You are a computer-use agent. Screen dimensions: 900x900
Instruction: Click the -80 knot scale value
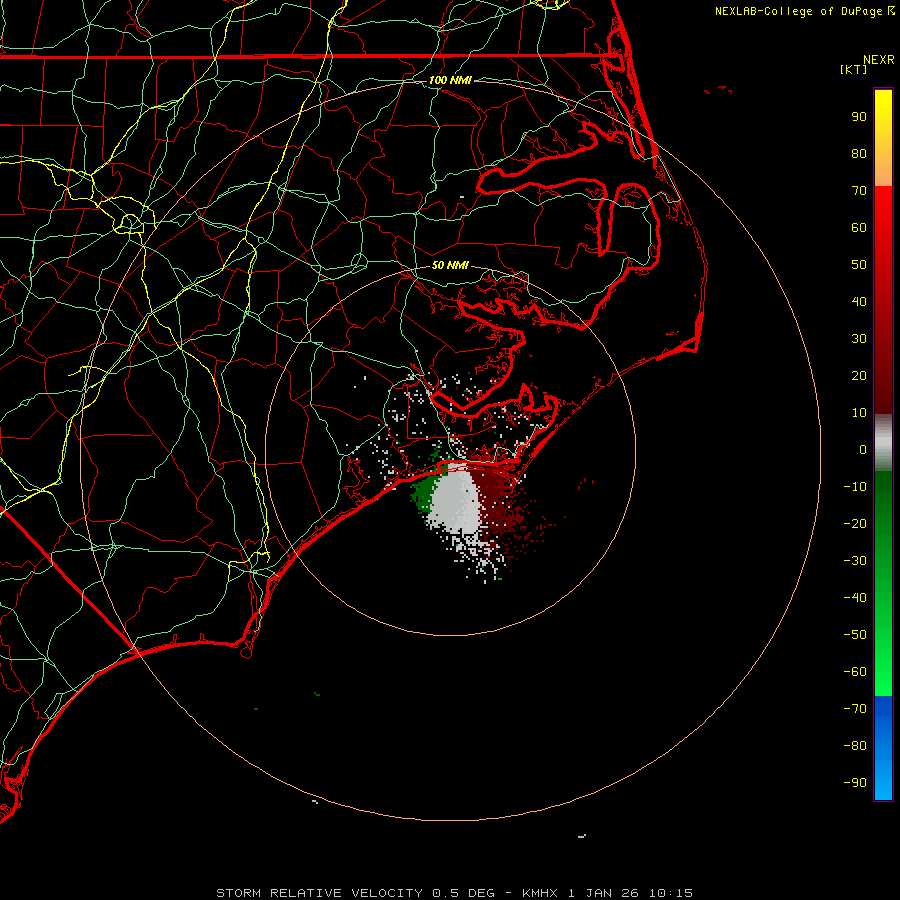coord(855,746)
